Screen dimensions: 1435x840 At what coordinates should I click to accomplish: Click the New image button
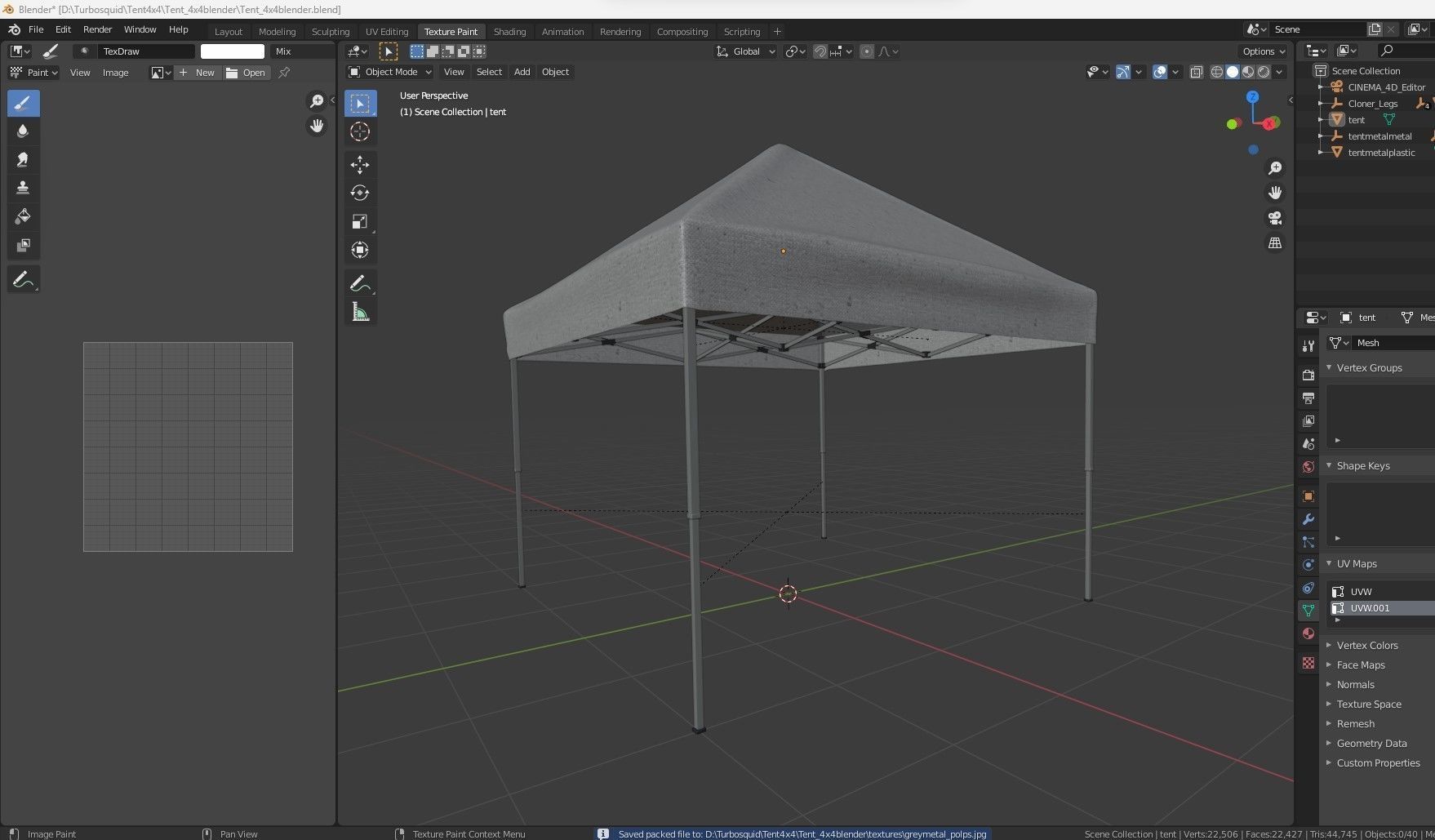198,73
